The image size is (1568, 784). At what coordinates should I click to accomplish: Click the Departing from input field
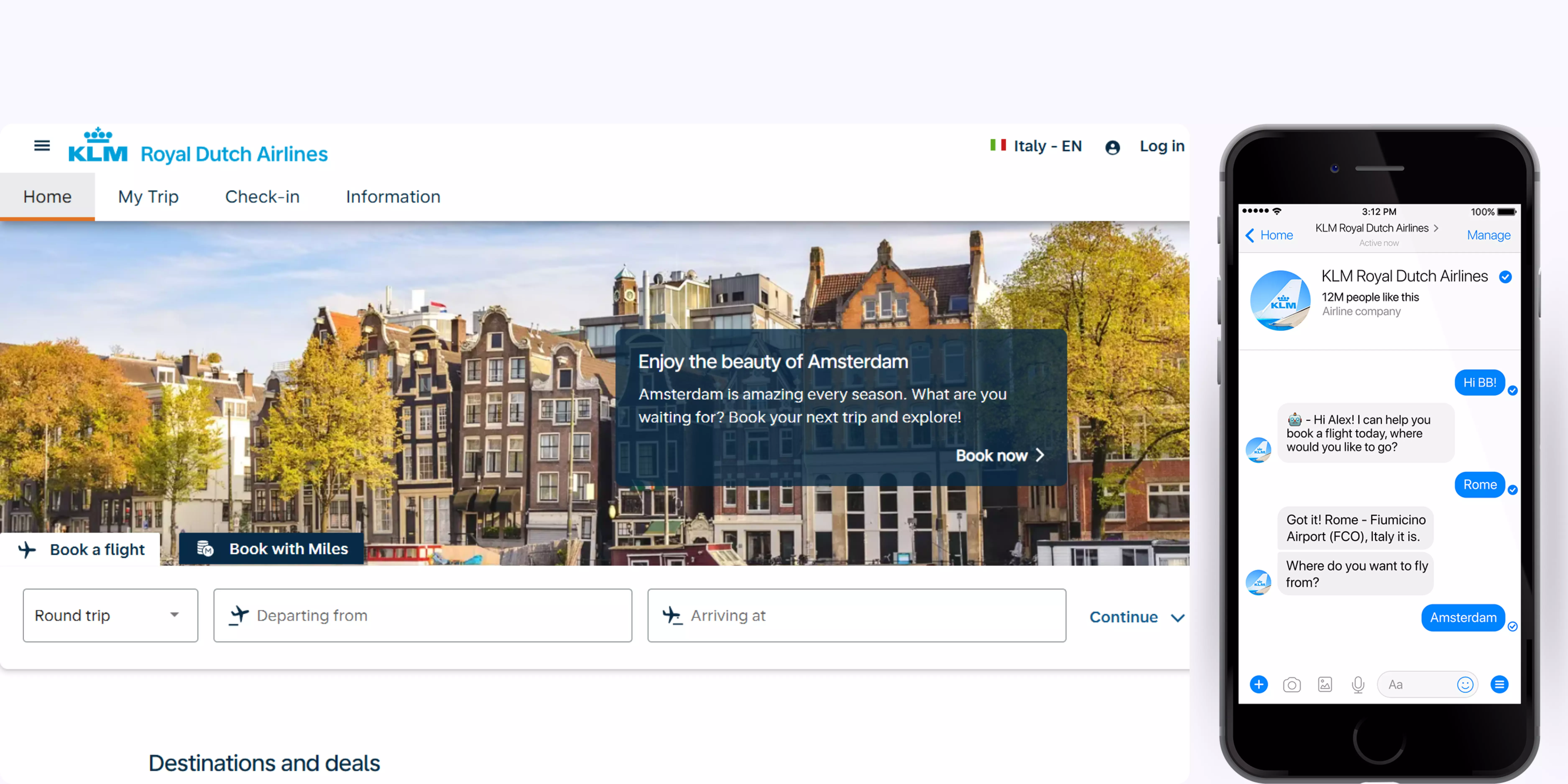(423, 615)
